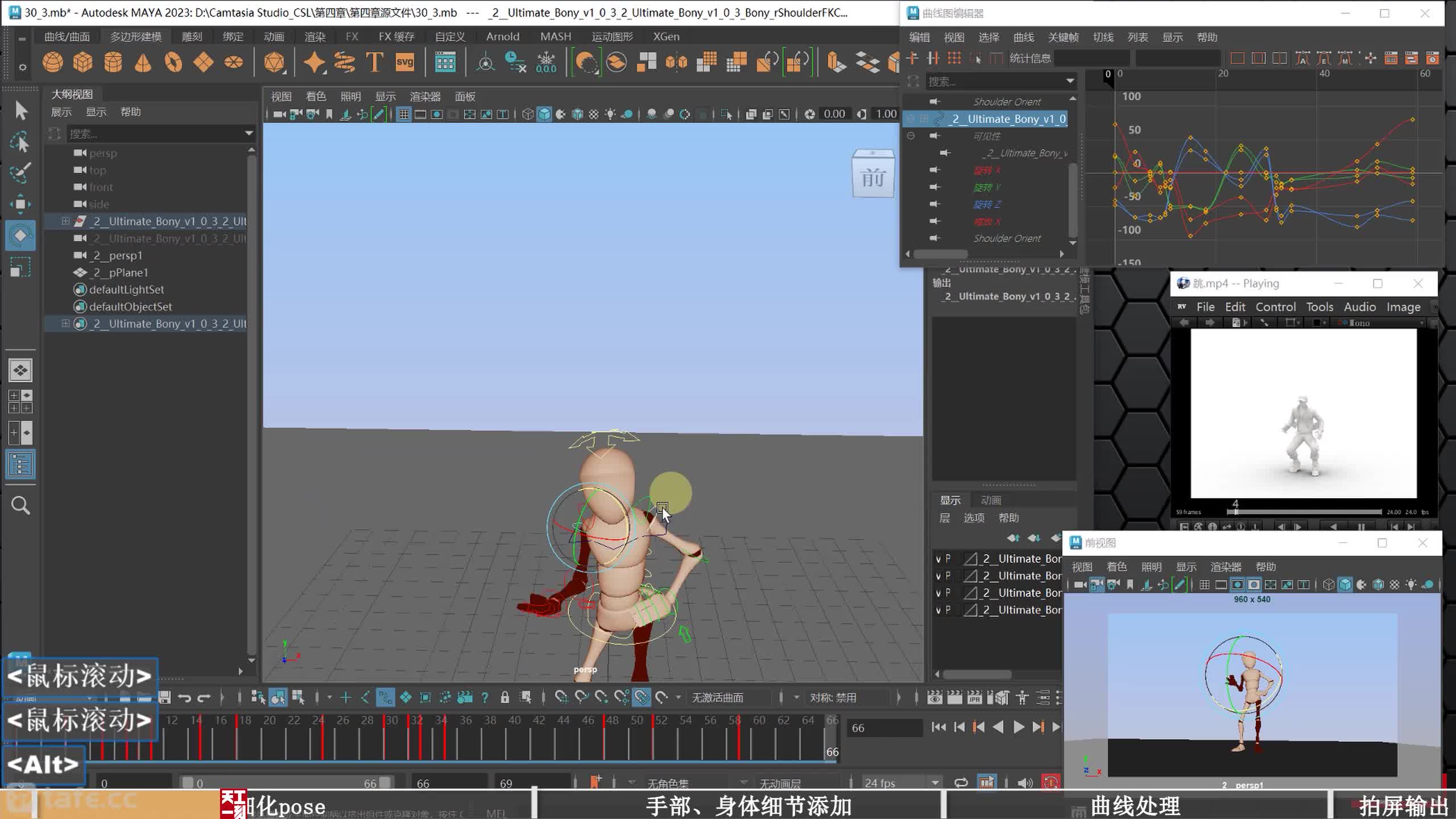Screen dimensions: 1456x819
Task: Open the 绑定 menu set tab
Action: (233, 36)
